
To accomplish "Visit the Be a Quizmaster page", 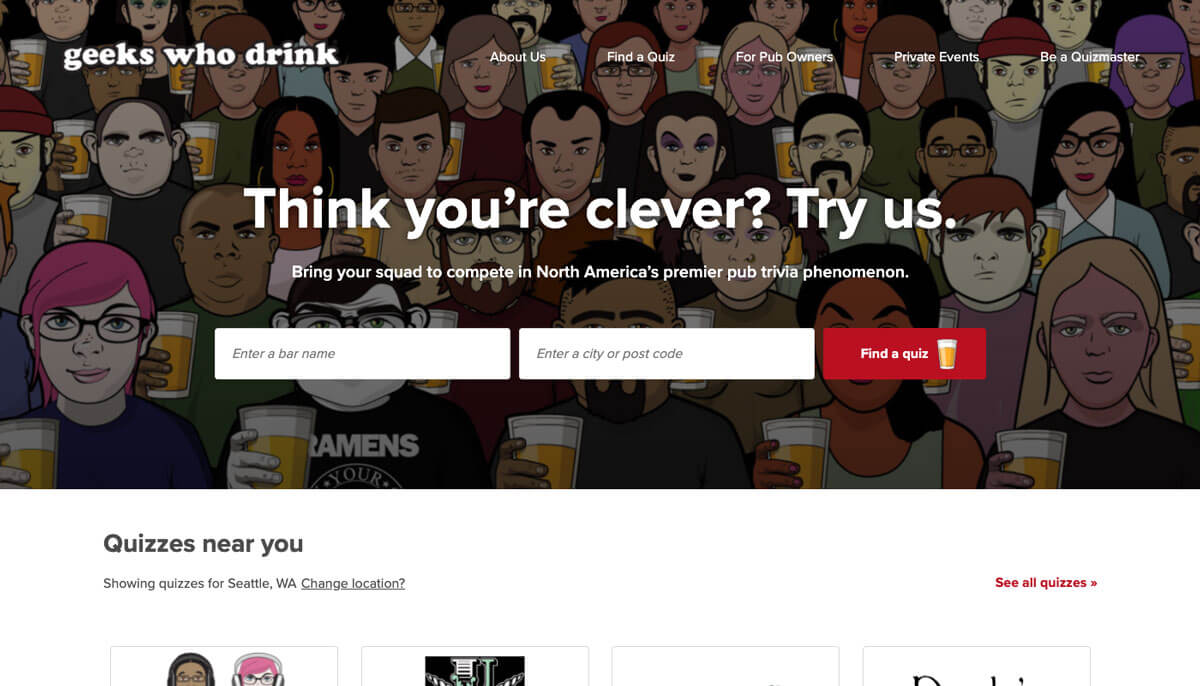I will click(1090, 57).
